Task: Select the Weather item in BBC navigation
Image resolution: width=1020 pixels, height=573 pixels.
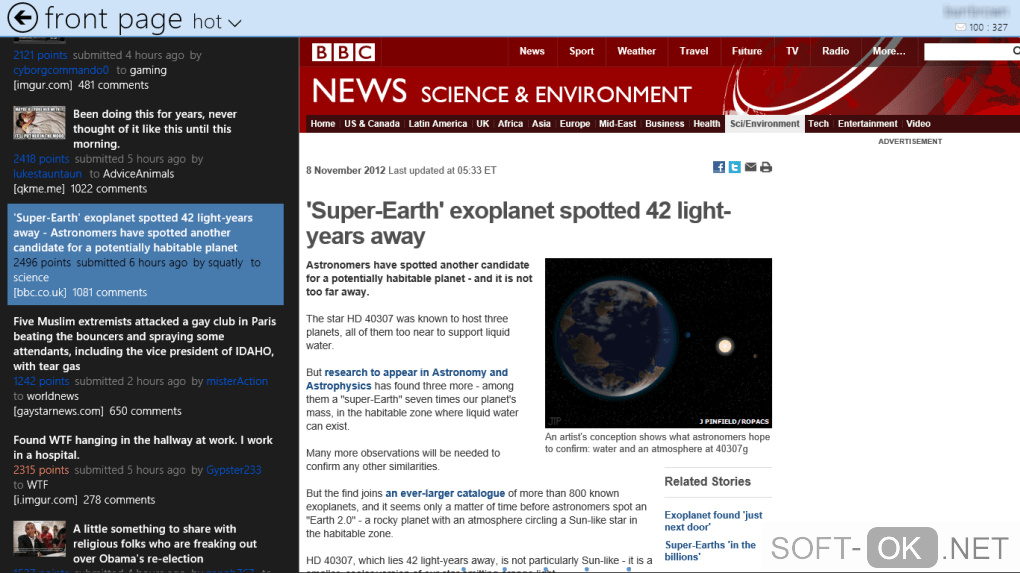Action: coord(636,51)
